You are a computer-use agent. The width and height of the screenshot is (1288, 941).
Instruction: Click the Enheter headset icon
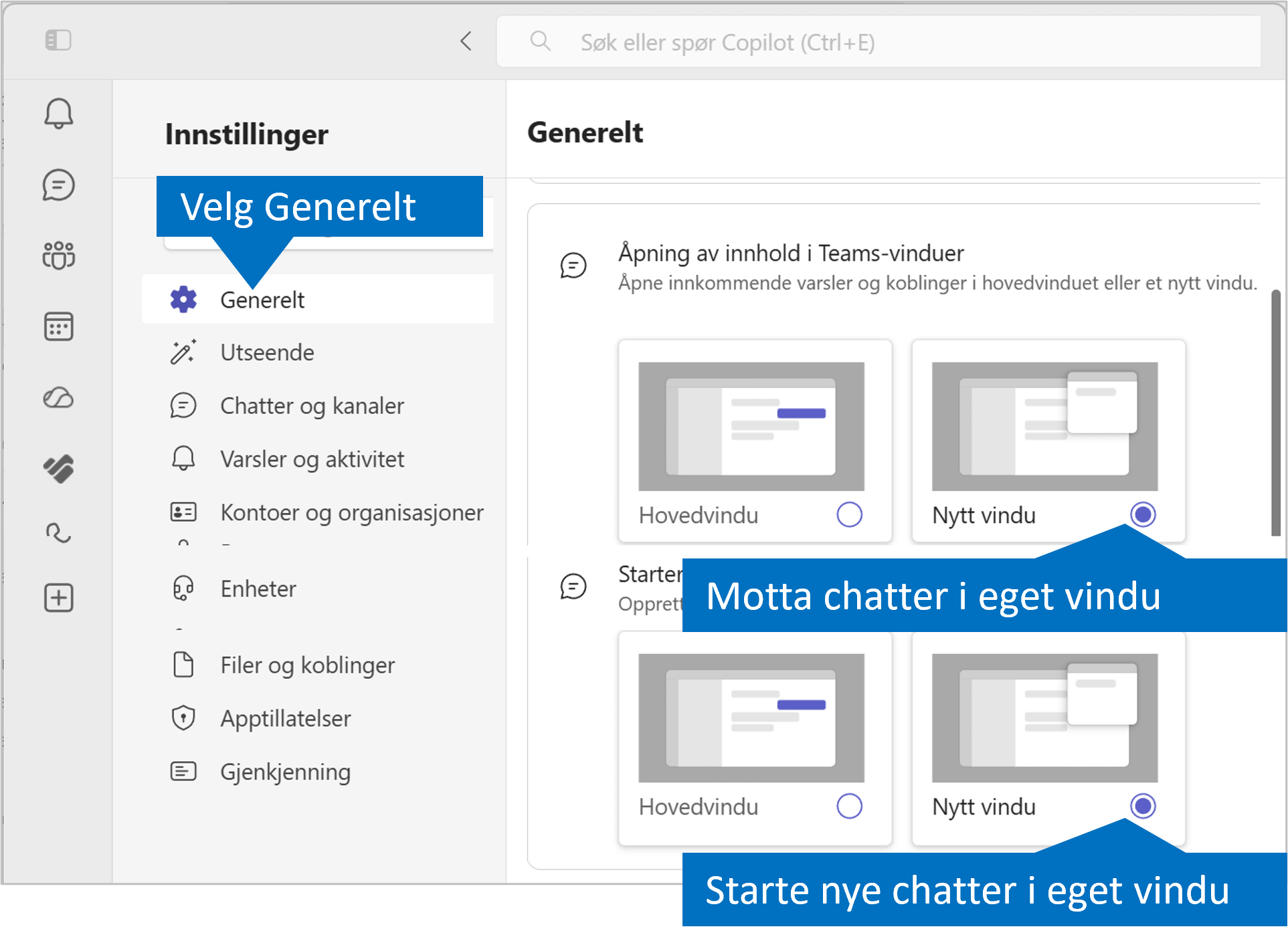tap(183, 589)
